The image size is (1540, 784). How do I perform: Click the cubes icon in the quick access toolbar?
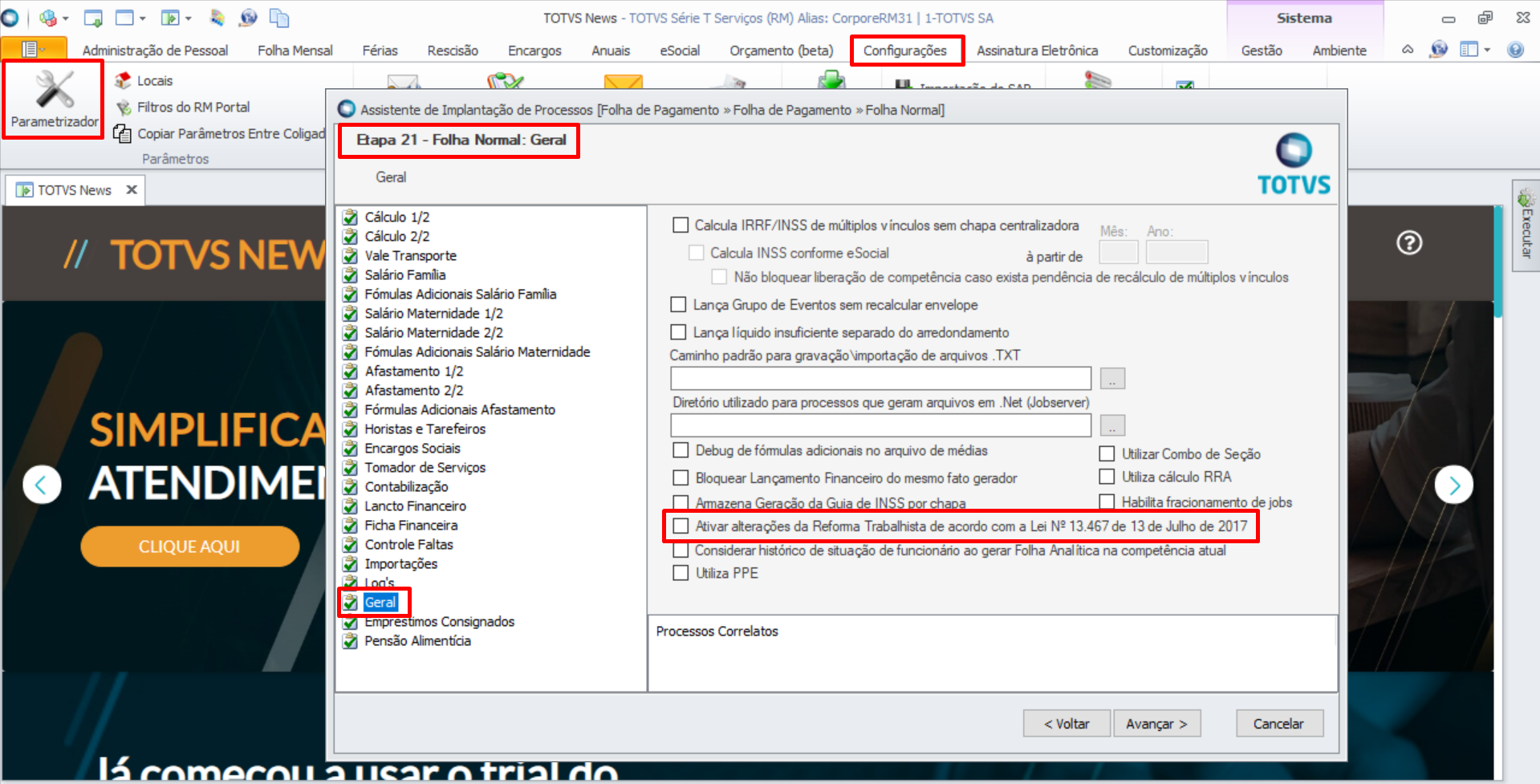point(48,18)
